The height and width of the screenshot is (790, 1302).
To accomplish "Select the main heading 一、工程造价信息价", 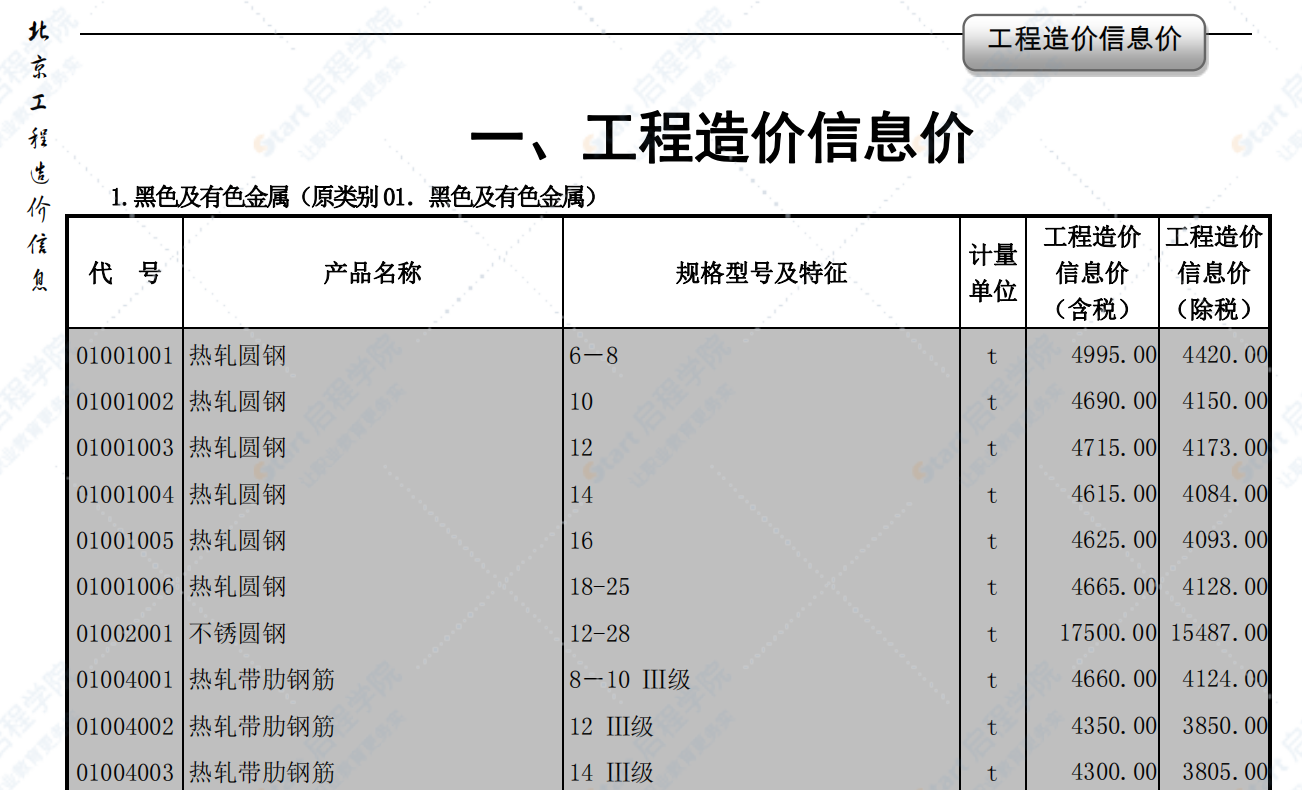I will point(721,138).
